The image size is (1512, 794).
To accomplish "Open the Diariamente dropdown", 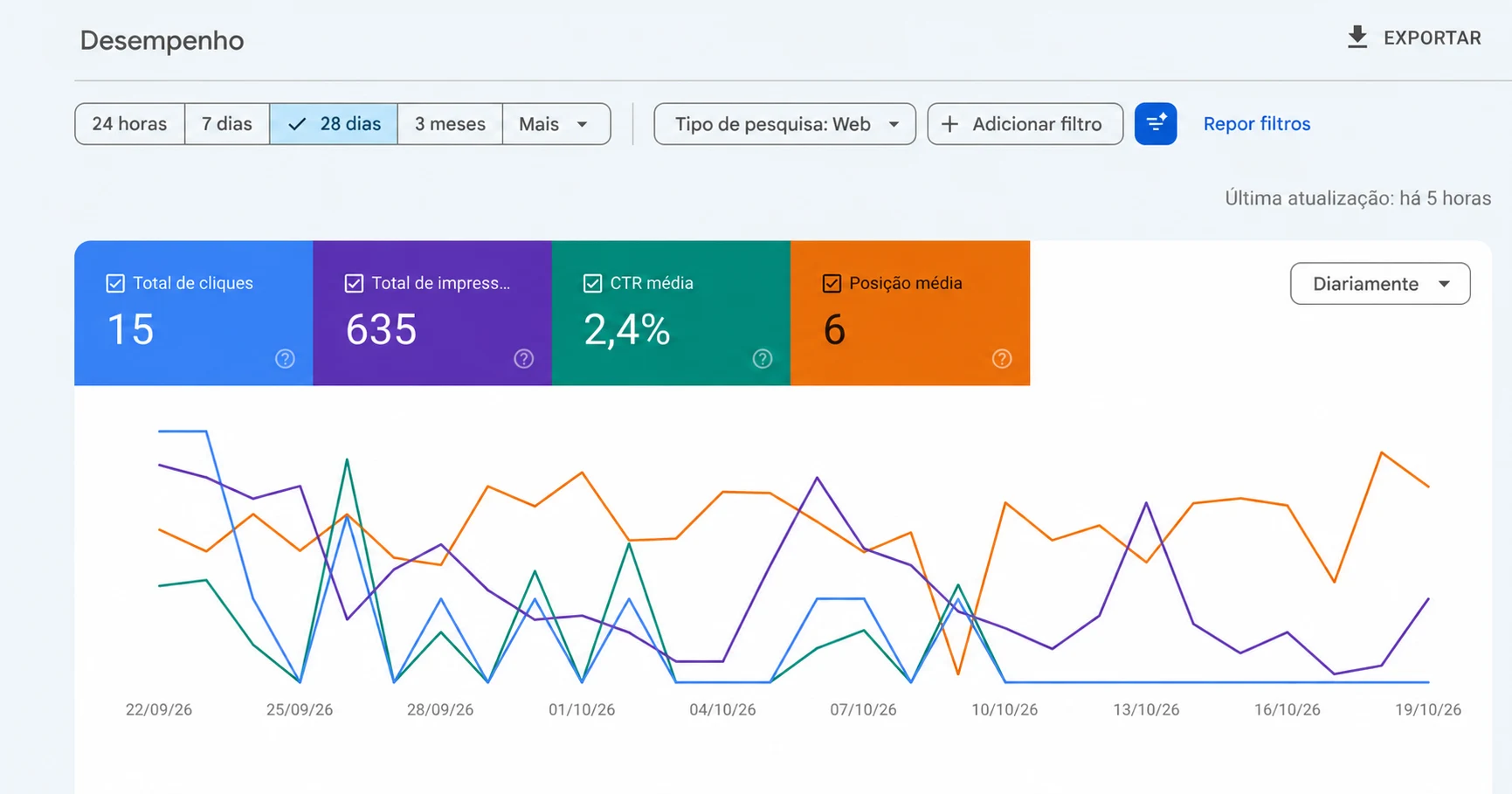I will (1380, 284).
